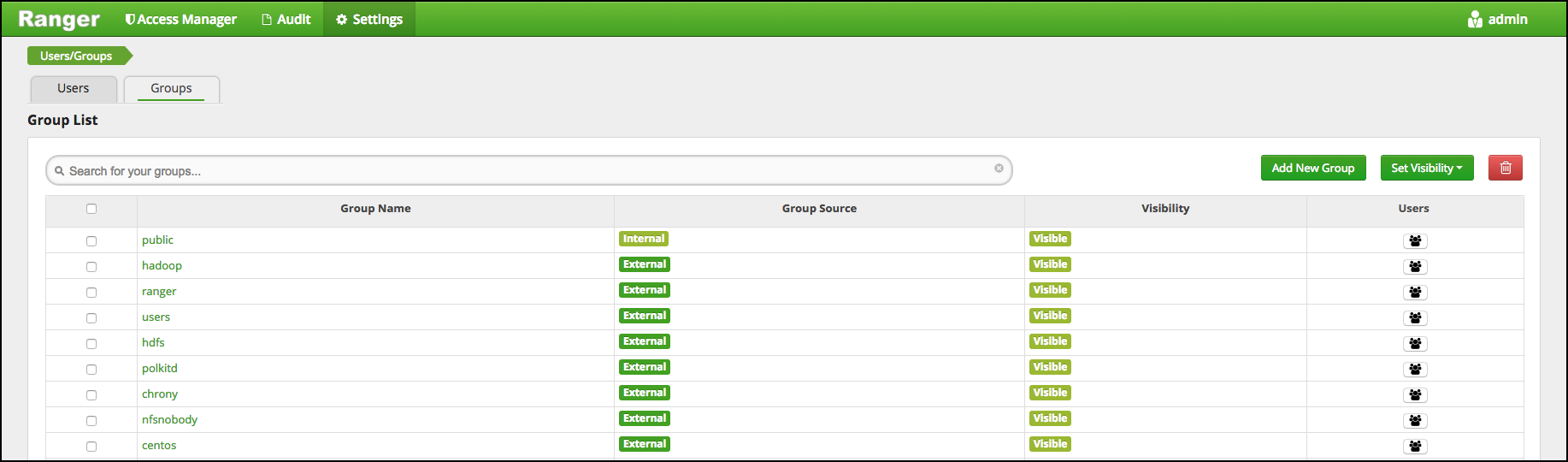Screen dimensions: 1568x462
Task: Check the users group checkbox
Action: tap(91, 318)
